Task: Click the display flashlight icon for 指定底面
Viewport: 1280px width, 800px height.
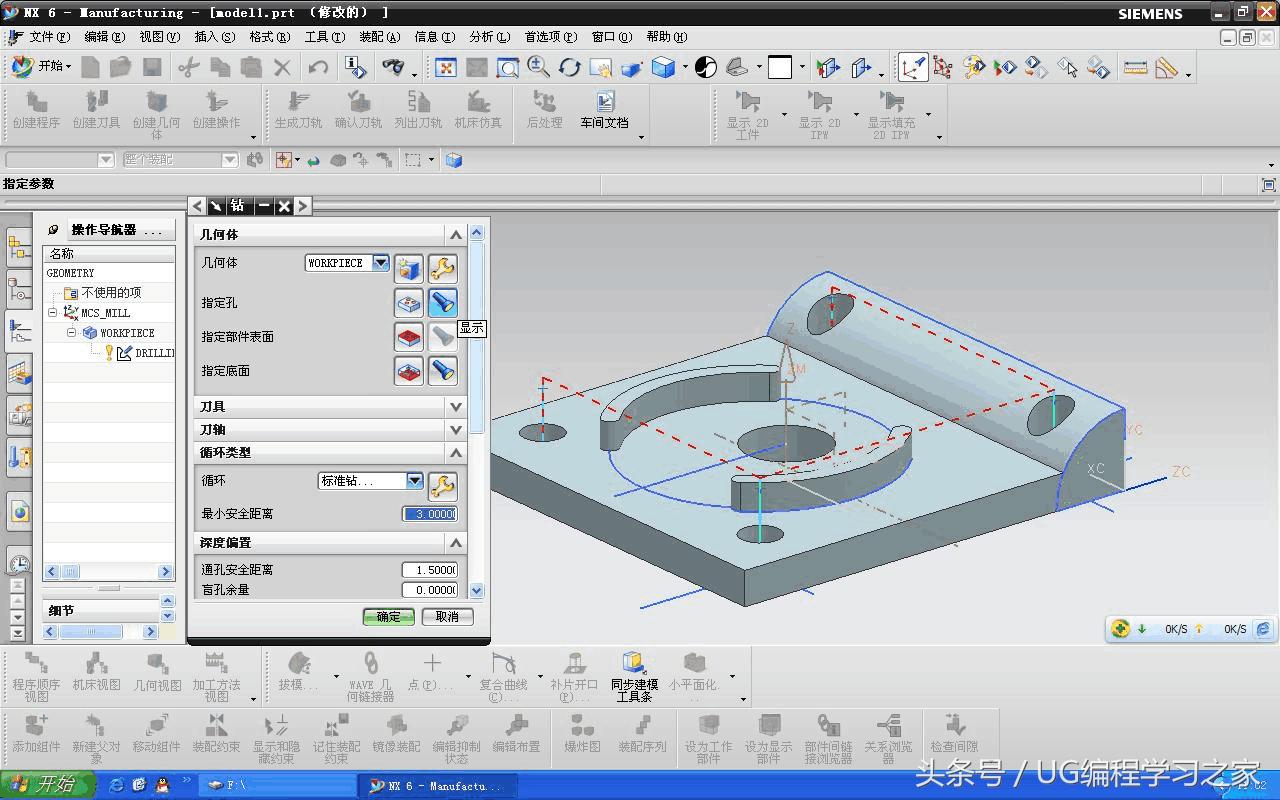Action: click(x=442, y=371)
